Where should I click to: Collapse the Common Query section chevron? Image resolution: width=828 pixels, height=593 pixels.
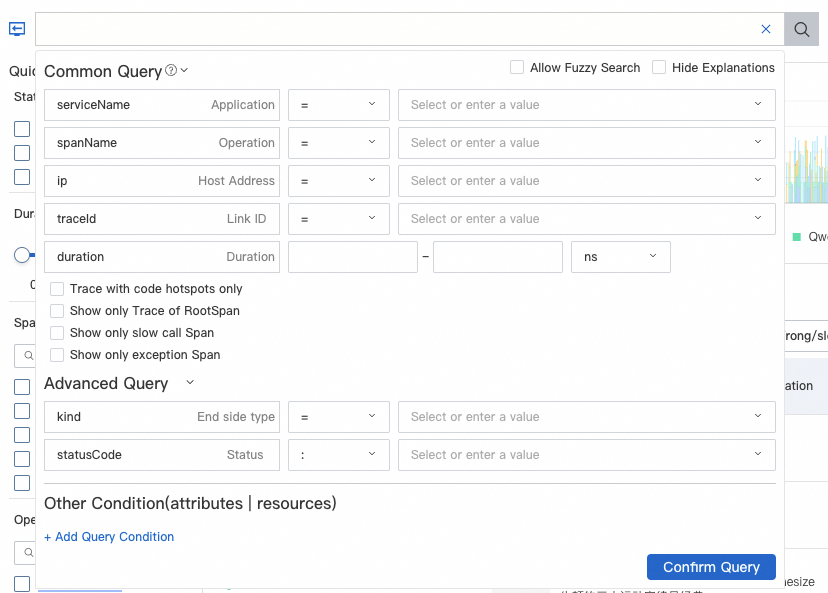(x=185, y=70)
